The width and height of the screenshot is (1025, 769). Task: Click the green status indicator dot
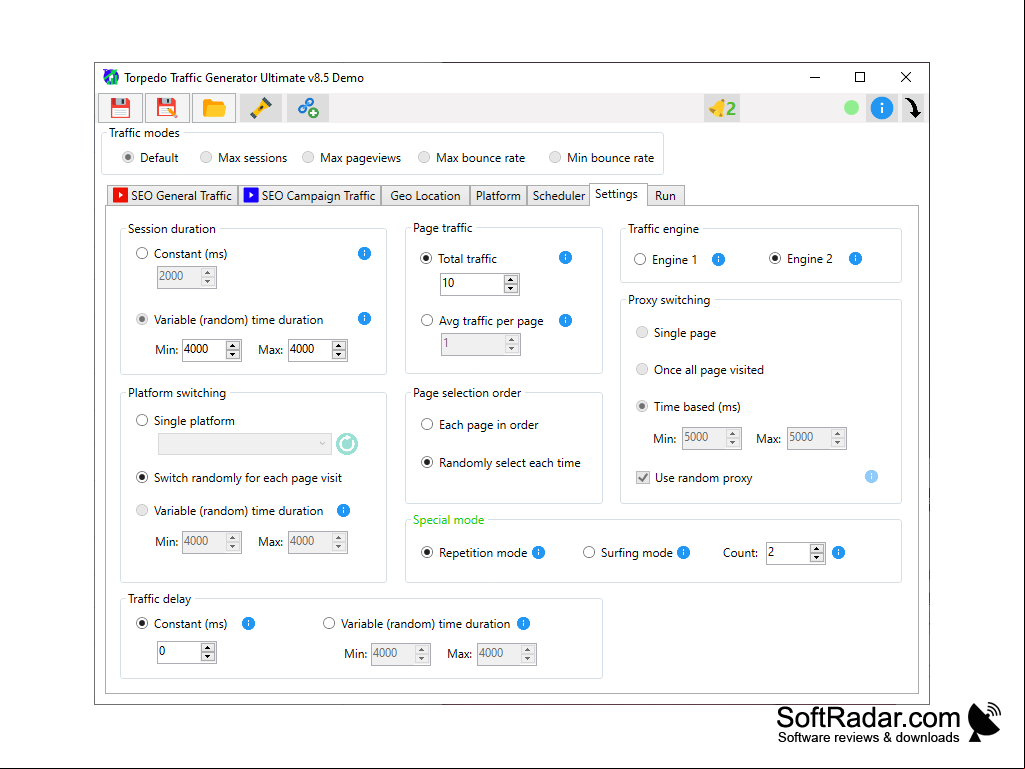point(851,108)
